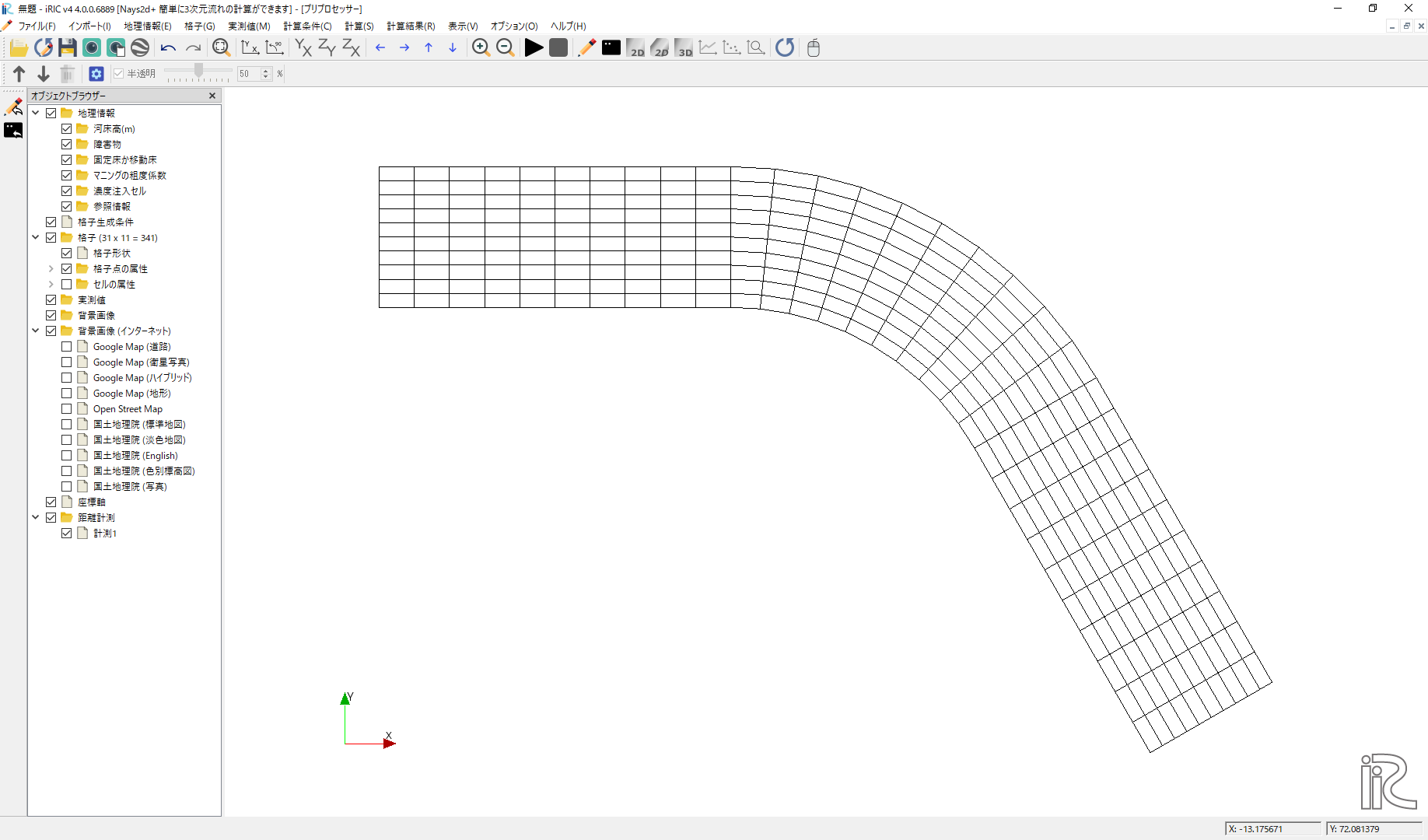
Task: Click the stop solver square icon
Action: [558, 48]
